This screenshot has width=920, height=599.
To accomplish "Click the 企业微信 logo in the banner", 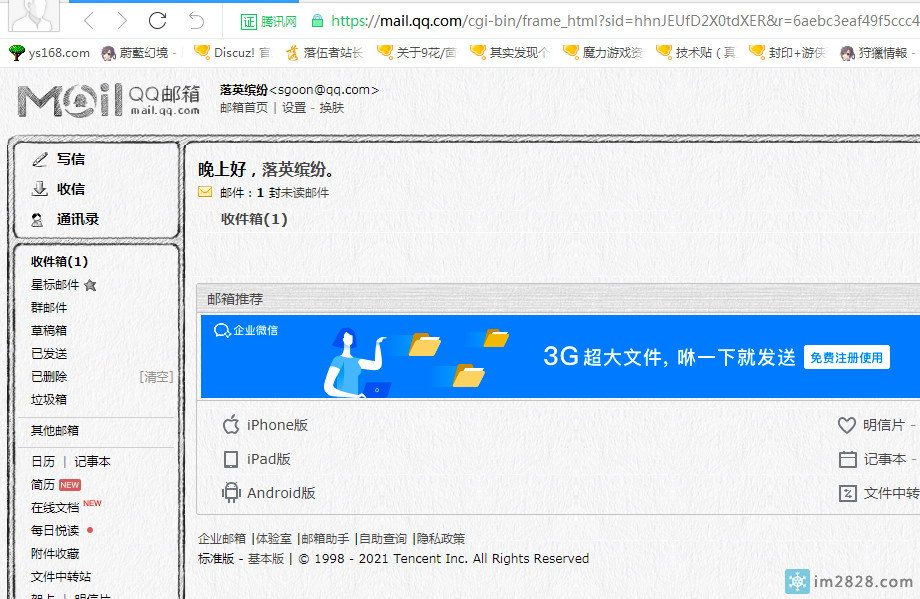I will click(x=246, y=330).
